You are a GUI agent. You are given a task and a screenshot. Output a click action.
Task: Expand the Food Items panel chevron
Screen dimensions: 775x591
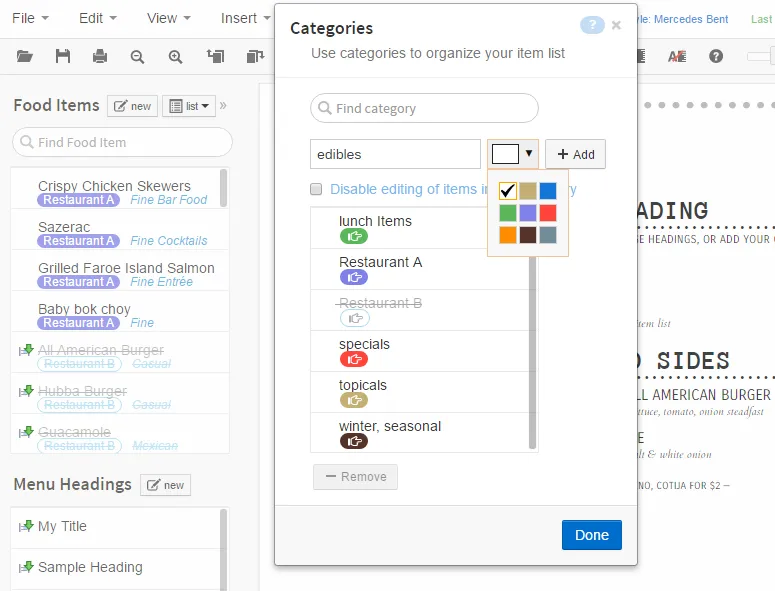[223, 105]
